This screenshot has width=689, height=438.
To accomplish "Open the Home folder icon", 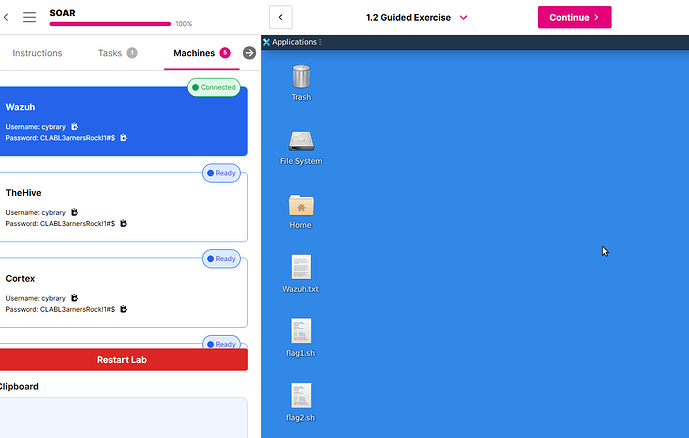I will point(301,205).
